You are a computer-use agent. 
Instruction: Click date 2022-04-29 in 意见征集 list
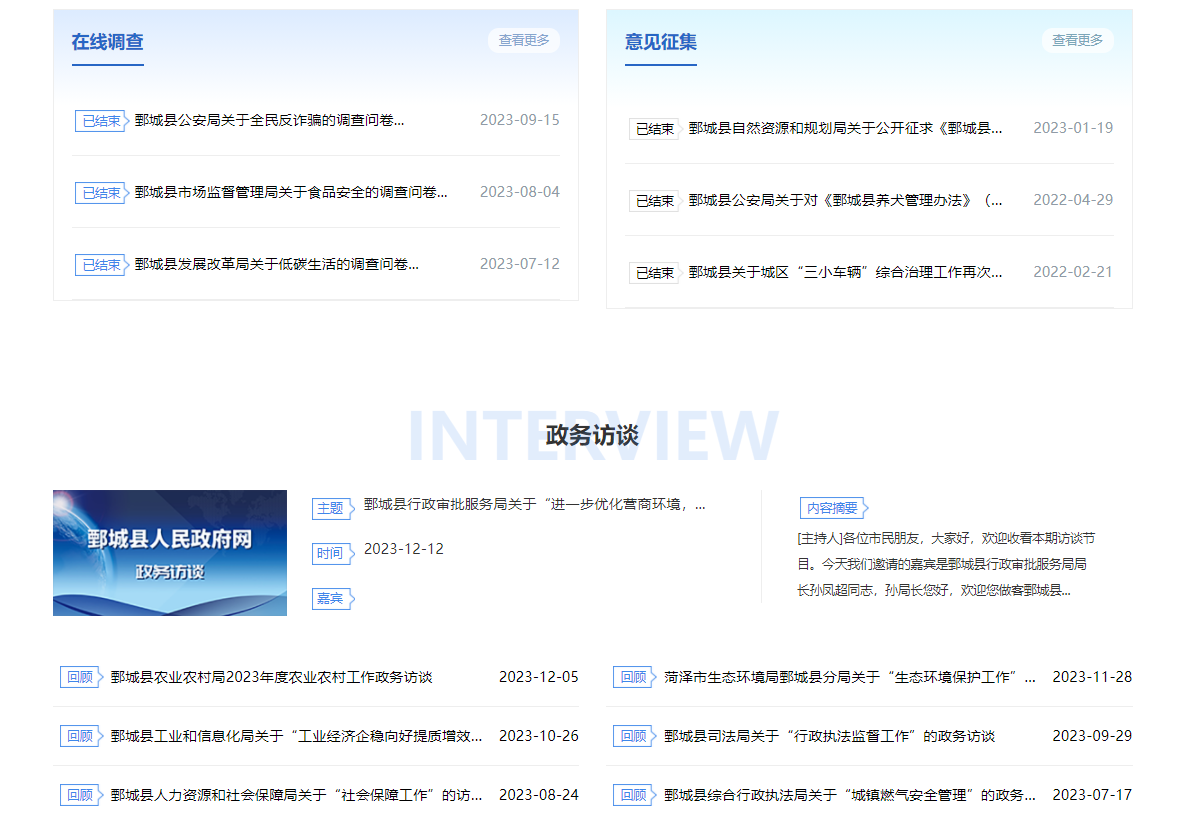tap(1073, 200)
